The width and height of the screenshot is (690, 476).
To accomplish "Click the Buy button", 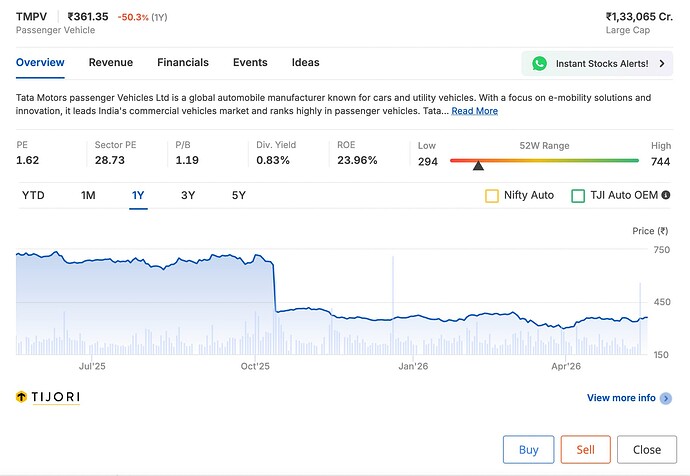I will pos(529,450).
